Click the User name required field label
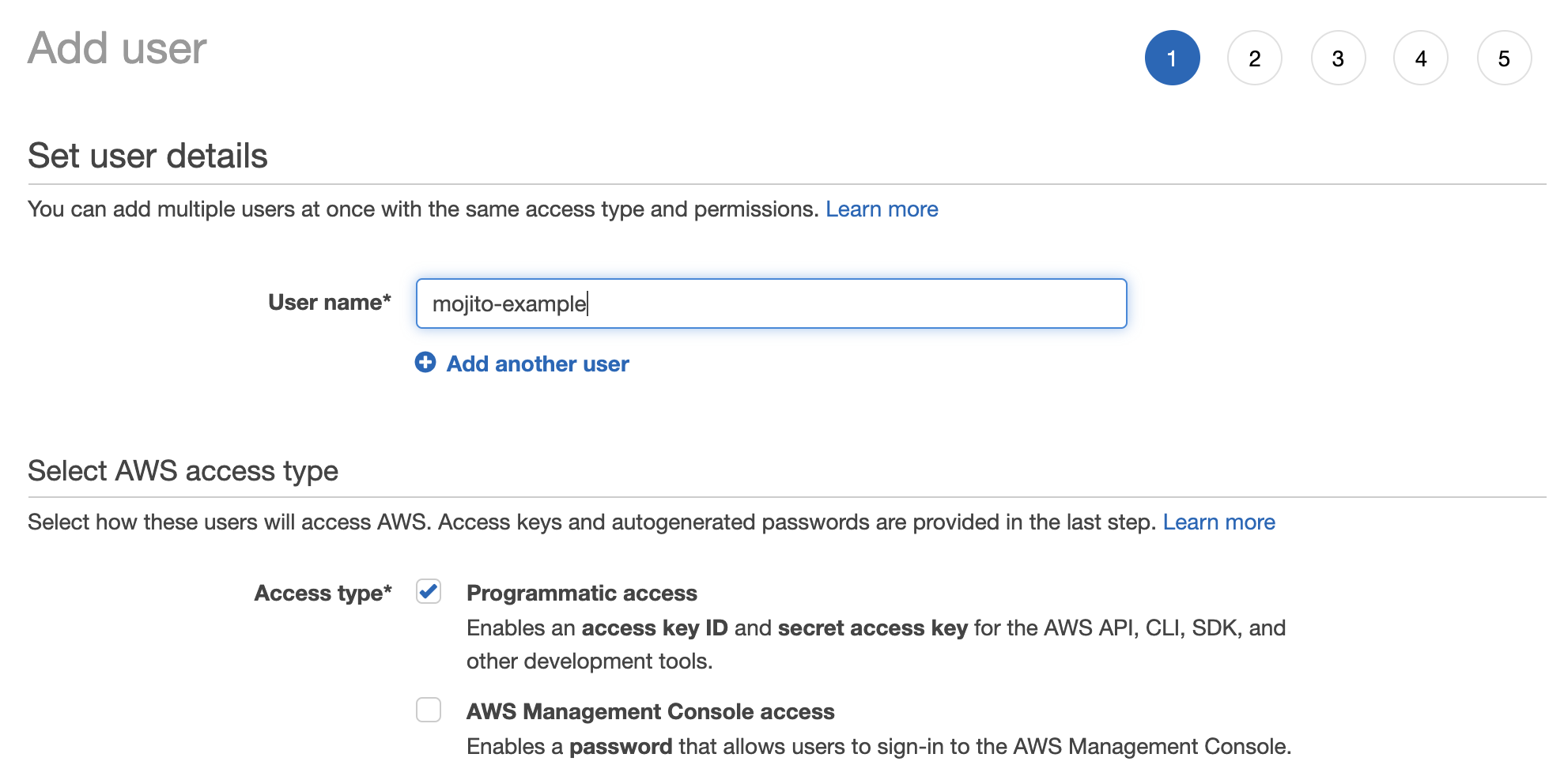The height and width of the screenshot is (784, 1564). click(329, 302)
